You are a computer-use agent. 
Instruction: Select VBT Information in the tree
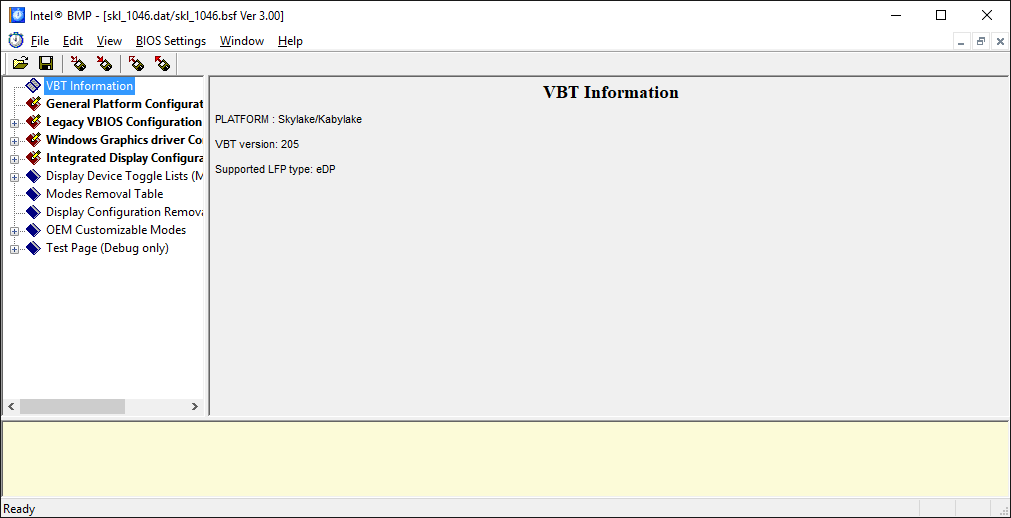(x=90, y=86)
